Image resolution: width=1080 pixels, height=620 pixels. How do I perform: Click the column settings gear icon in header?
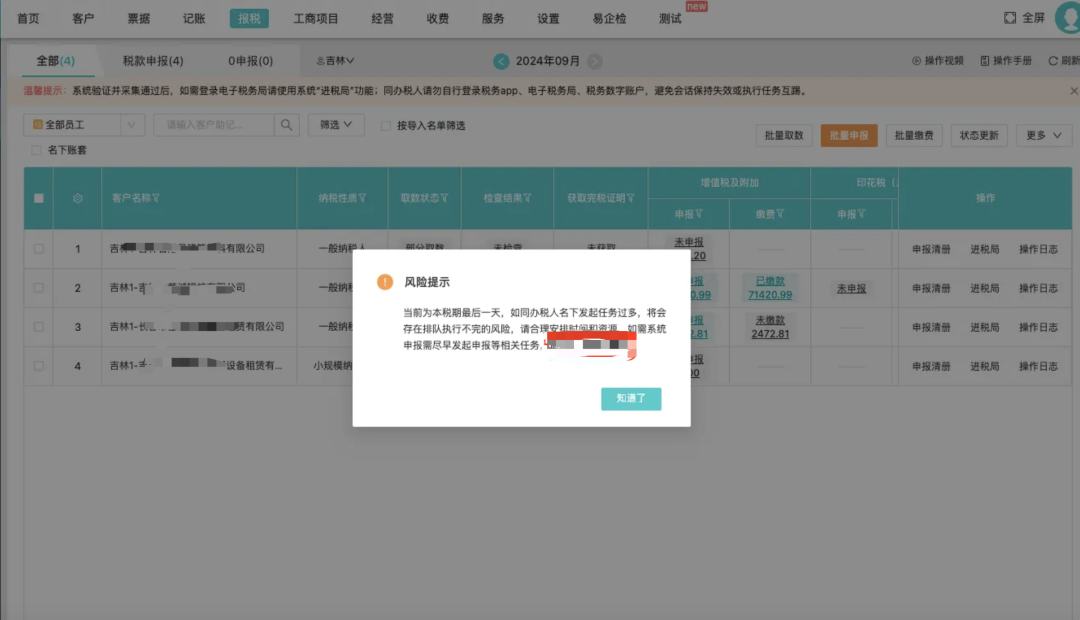pos(78,198)
